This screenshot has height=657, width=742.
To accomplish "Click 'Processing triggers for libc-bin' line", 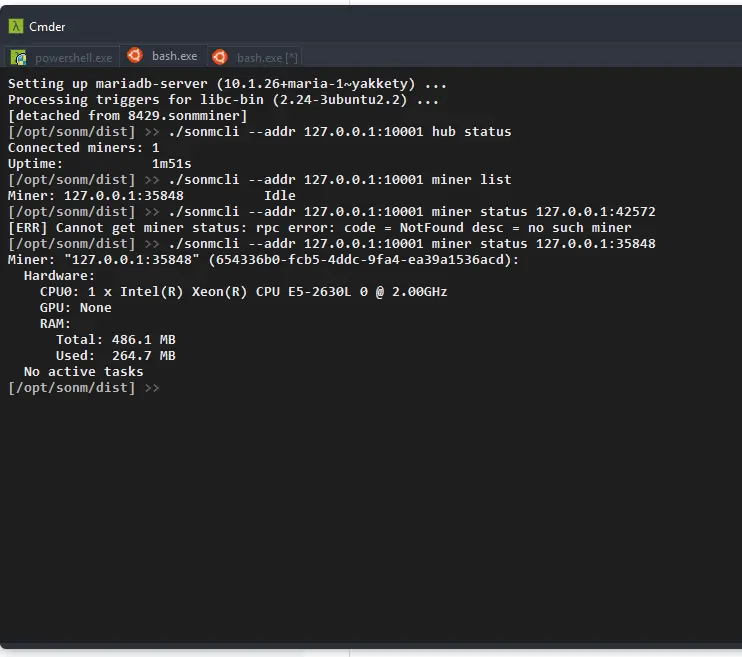I will (x=223, y=100).
